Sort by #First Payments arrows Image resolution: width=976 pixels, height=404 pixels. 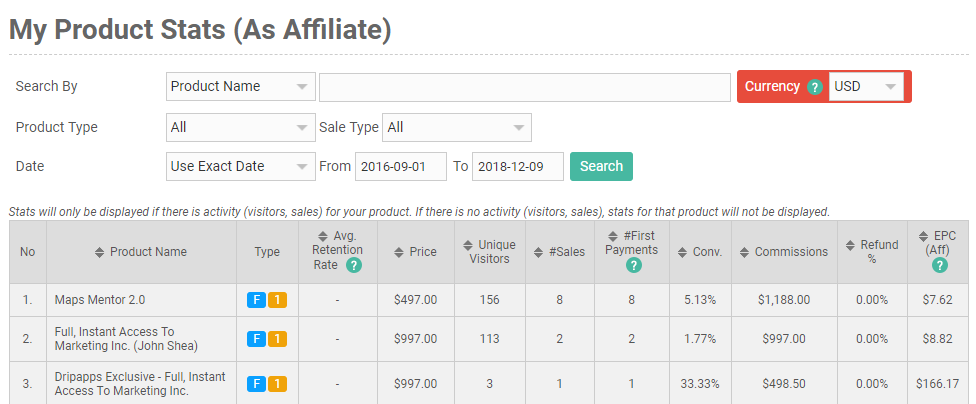click(x=613, y=237)
